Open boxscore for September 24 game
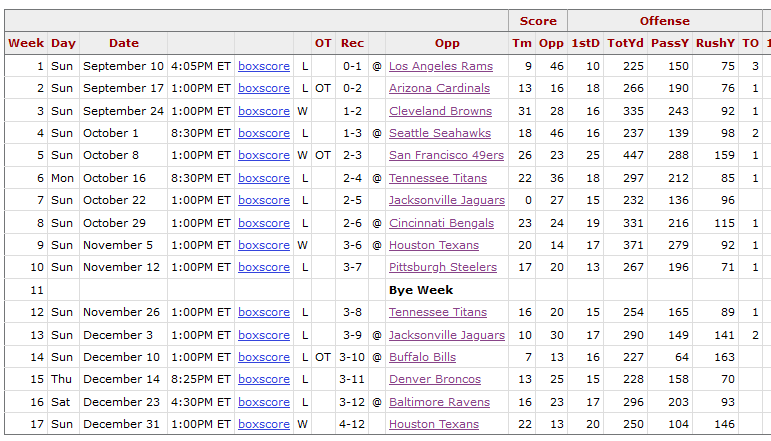 [264, 111]
